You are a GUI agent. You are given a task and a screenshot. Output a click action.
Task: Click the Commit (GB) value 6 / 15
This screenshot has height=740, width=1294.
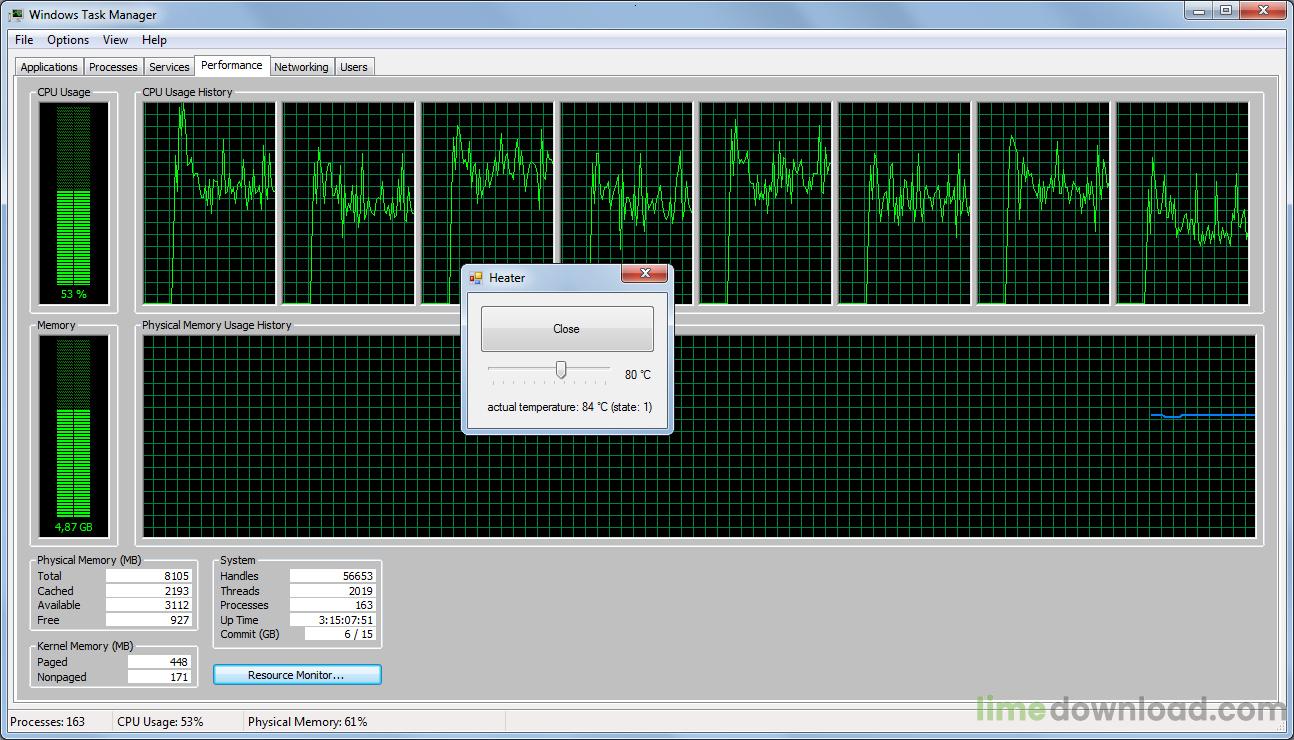(340, 634)
